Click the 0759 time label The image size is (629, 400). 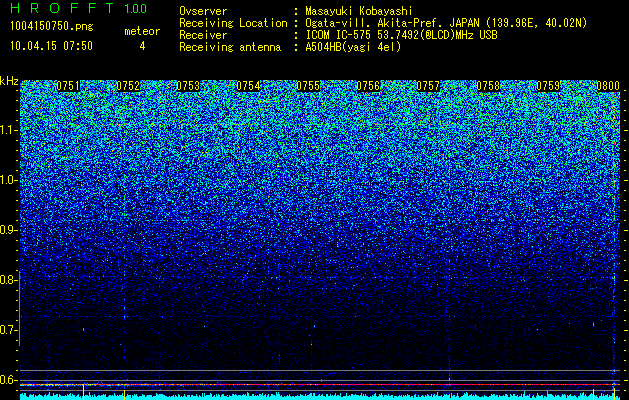[548, 86]
